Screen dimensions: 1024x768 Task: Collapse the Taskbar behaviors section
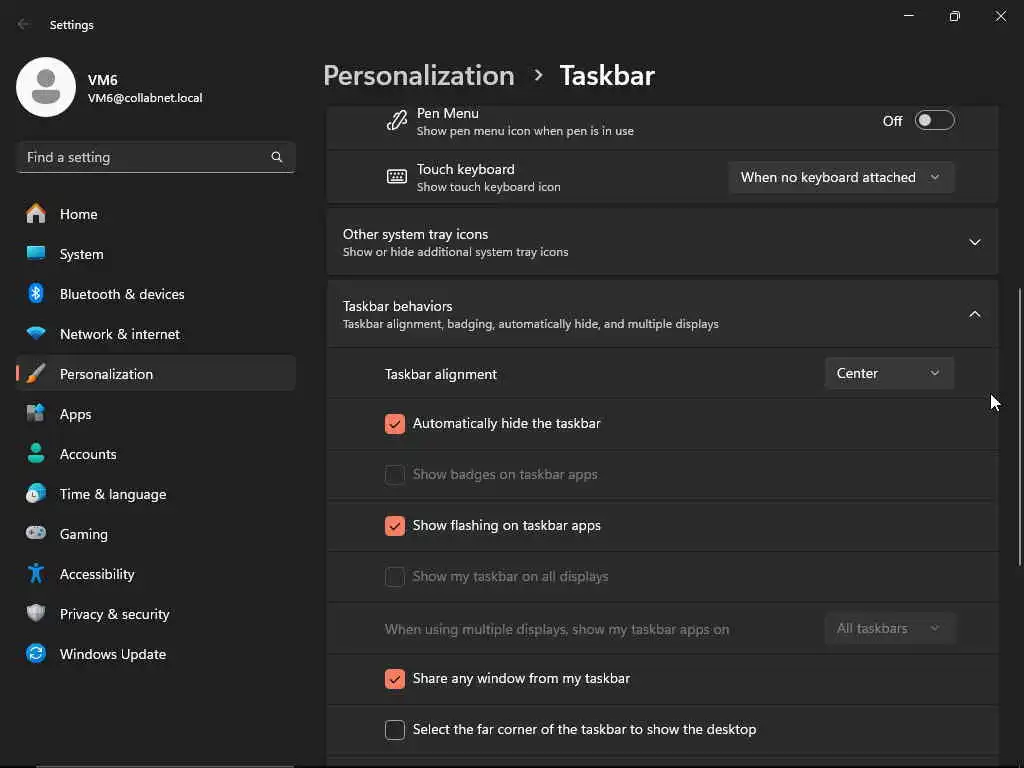(x=974, y=314)
